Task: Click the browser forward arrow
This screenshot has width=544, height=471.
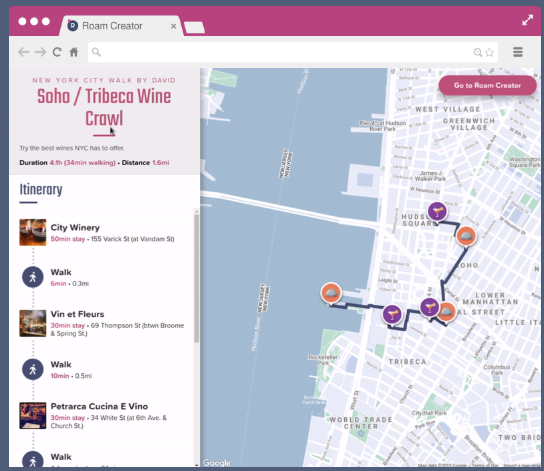Action: [x=41, y=52]
